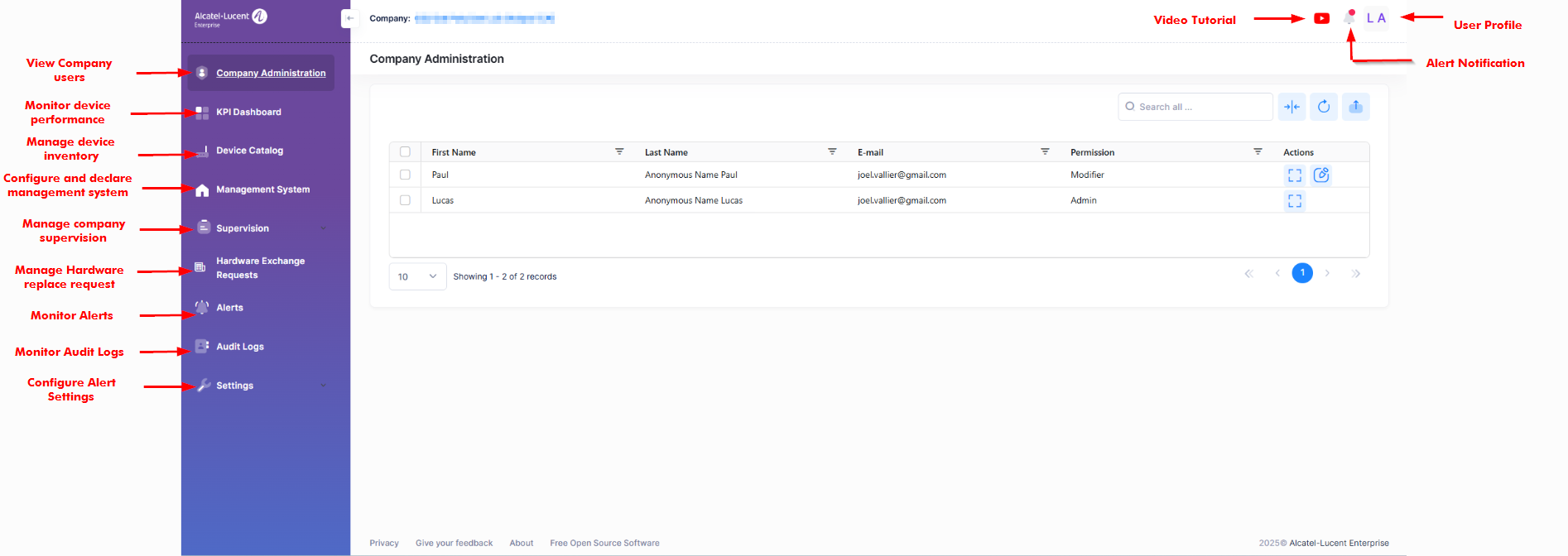Expand details for user Lucas
The width and height of the screenshot is (1568, 556).
tap(1295, 201)
